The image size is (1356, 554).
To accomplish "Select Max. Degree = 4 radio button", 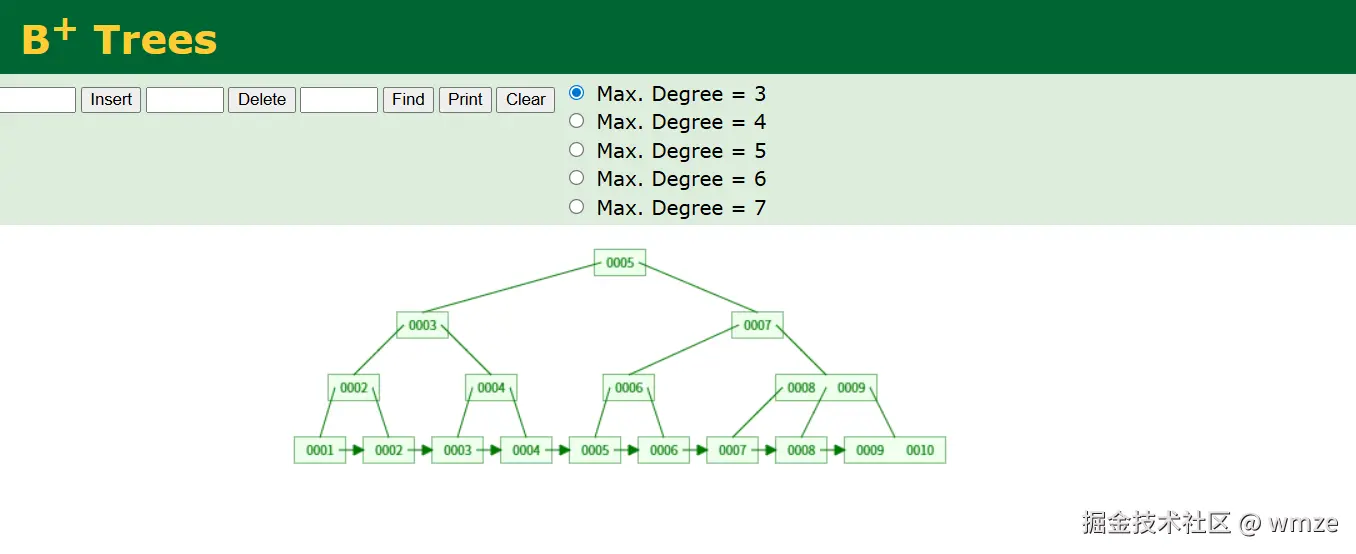I will 576,121.
